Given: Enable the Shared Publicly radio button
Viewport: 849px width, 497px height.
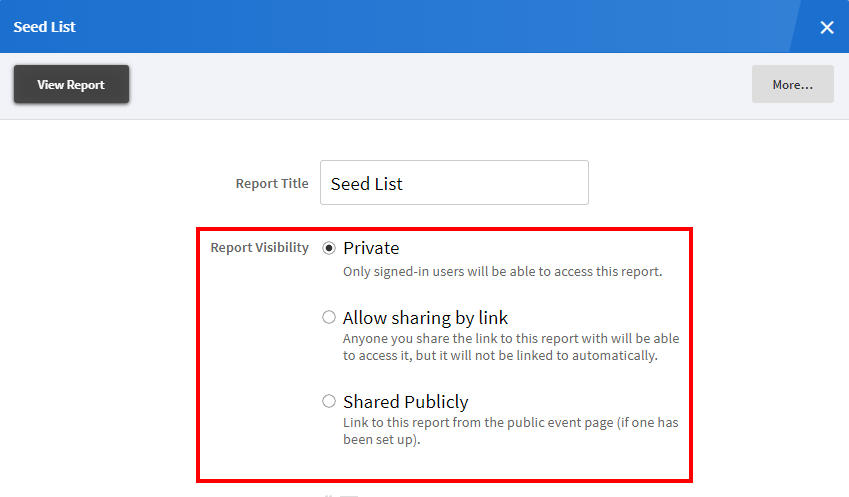Looking at the screenshot, I should pos(329,402).
